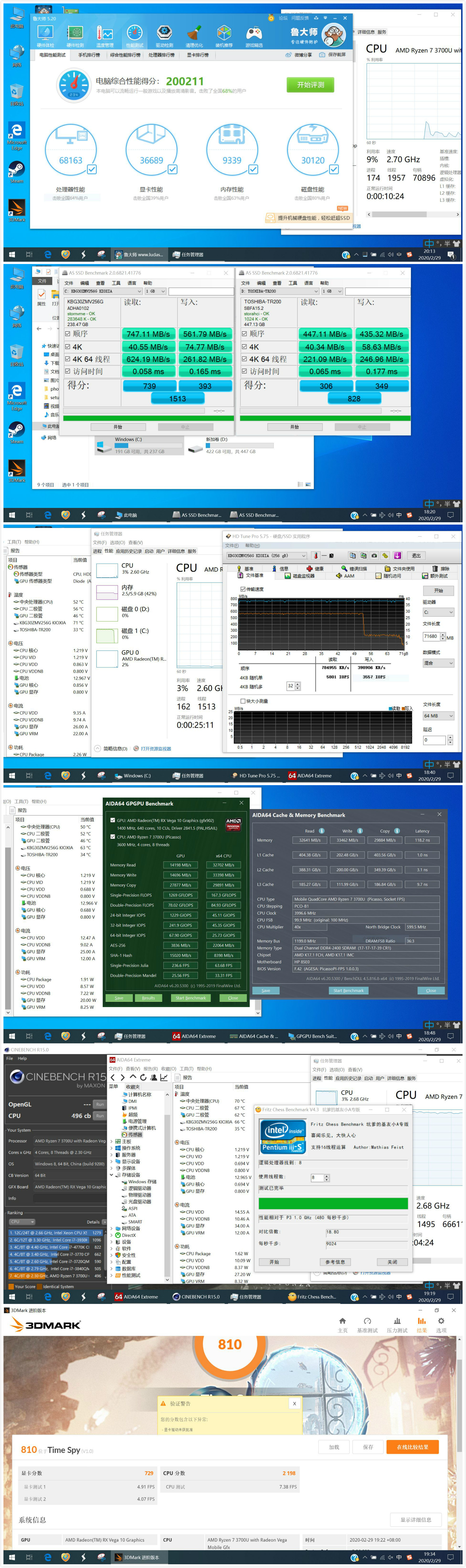
Task: Open 温度管理 temperature management in Ludashi
Action: (105, 36)
